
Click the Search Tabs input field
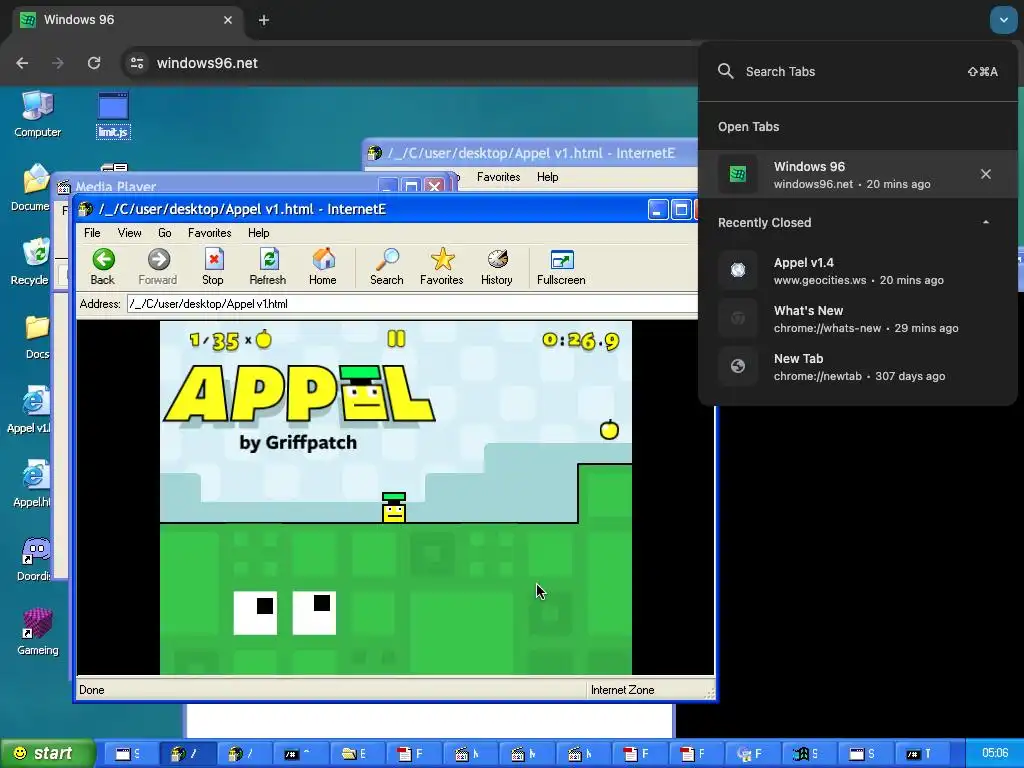coord(857,72)
